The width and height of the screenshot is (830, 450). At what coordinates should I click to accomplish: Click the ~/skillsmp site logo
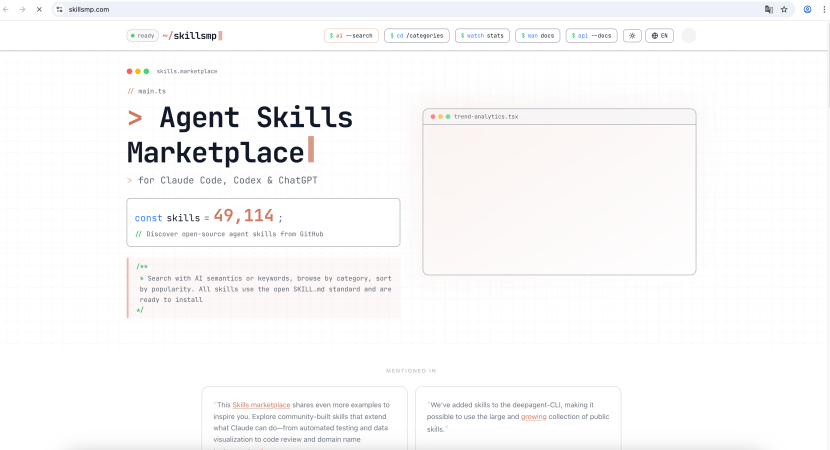(192, 35)
